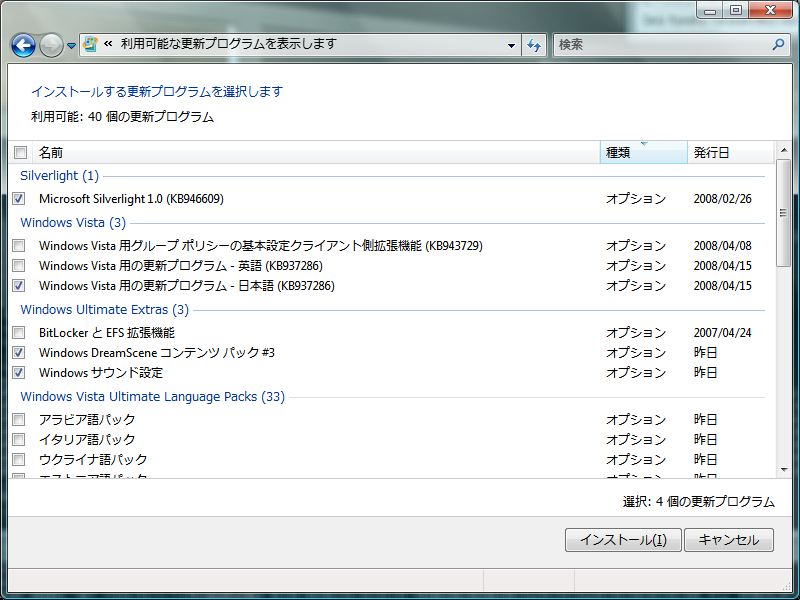This screenshot has width=800, height=600.
Task: Select the Windows サウンド設定 row text
Action: [101, 372]
